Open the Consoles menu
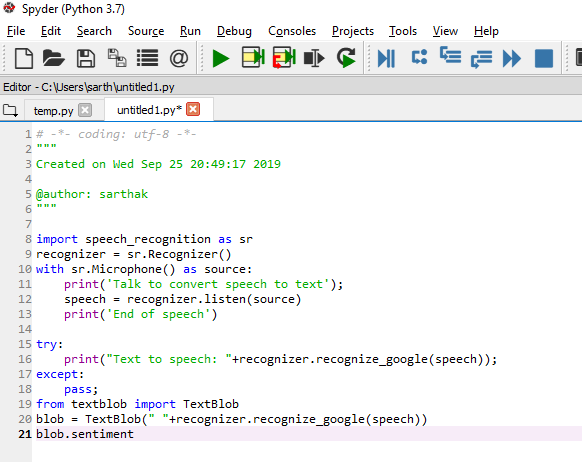The height and width of the screenshot is (462, 582). tap(292, 31)
